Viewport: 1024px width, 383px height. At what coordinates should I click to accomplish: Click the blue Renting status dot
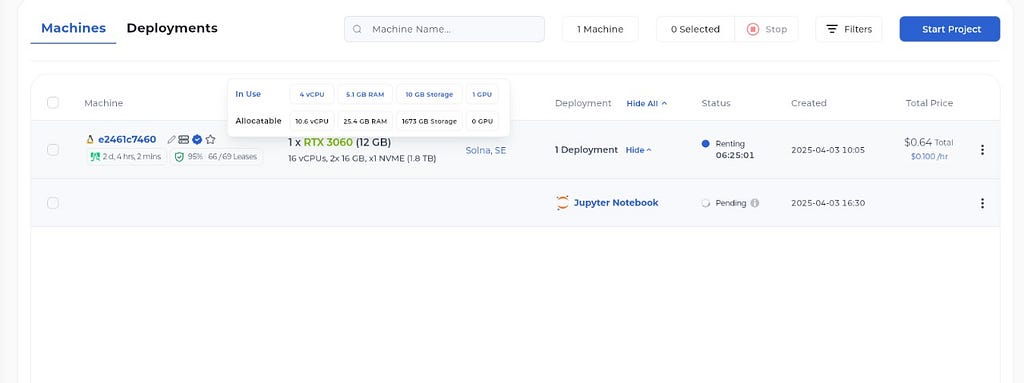[705, 143]
